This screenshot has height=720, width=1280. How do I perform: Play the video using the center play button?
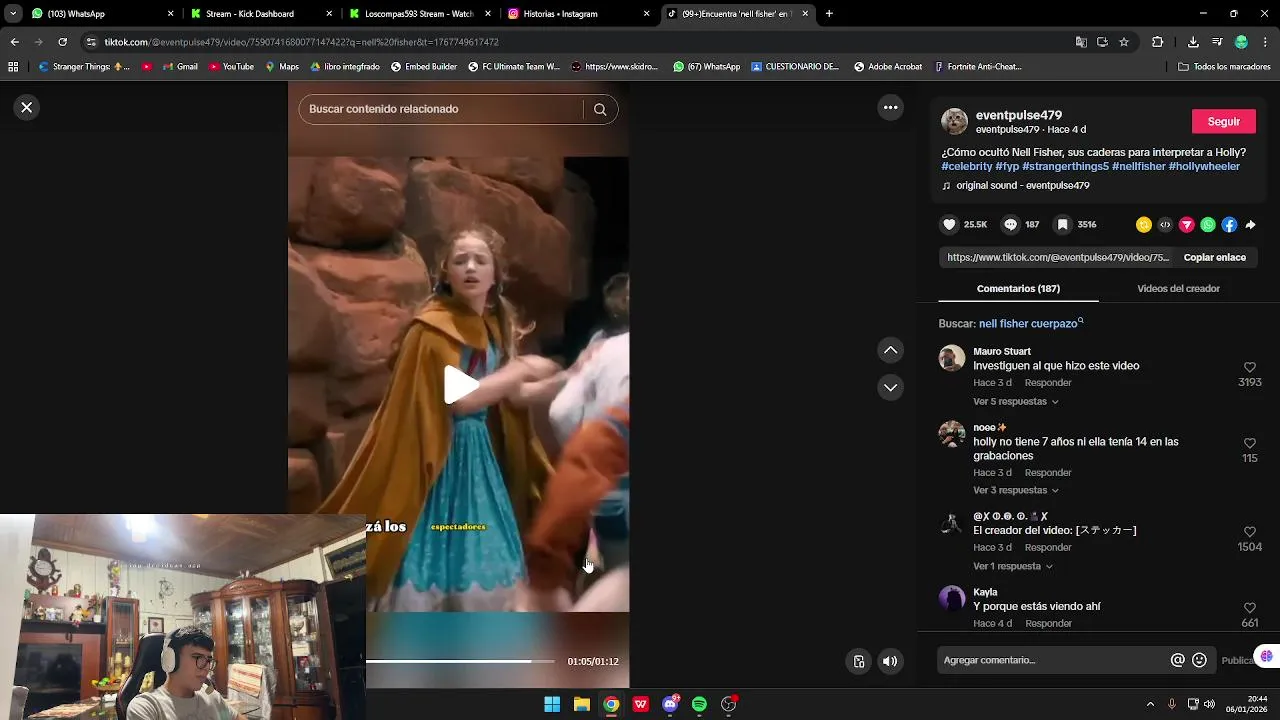[459, 385]
